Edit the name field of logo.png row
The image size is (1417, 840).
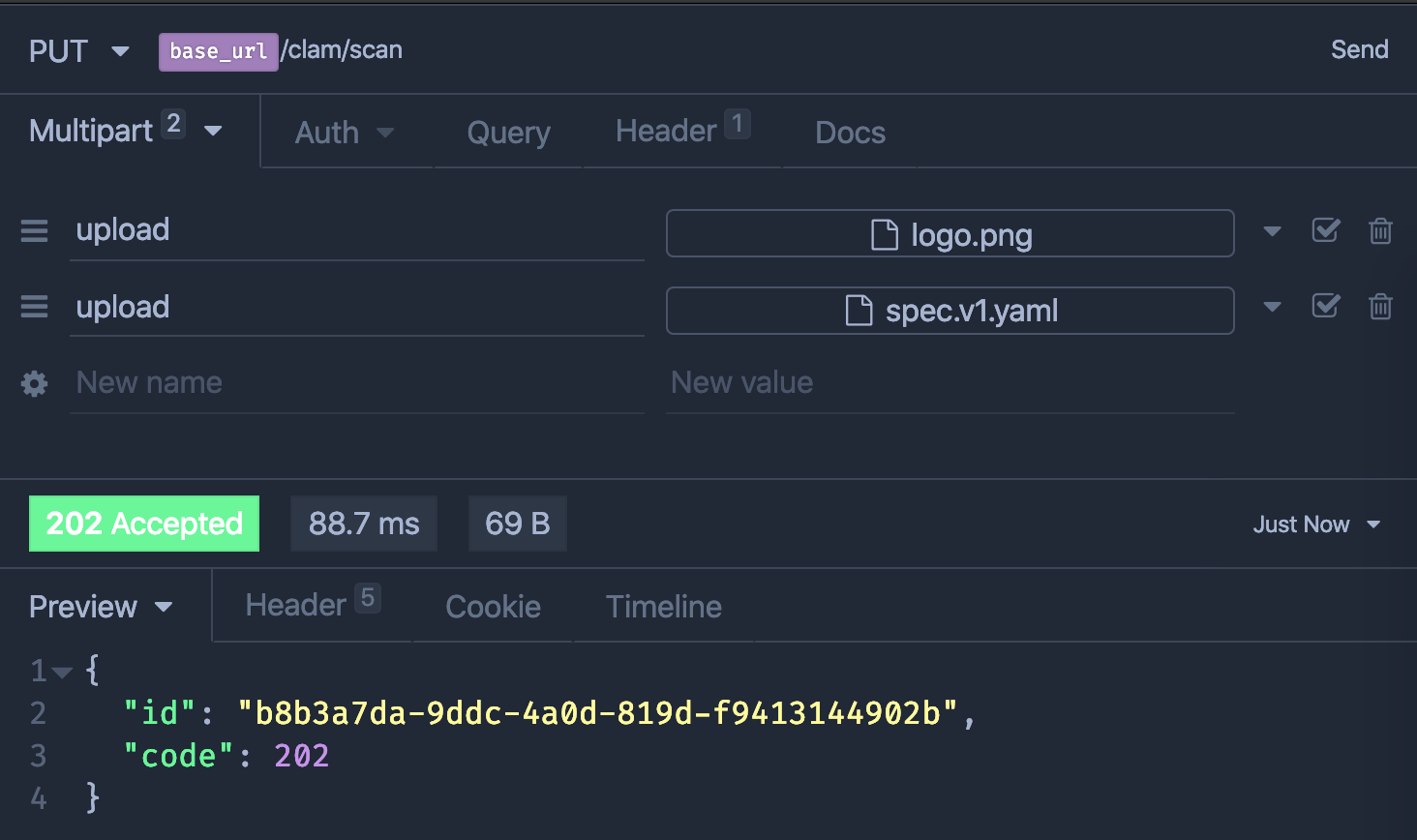point(357,231)
